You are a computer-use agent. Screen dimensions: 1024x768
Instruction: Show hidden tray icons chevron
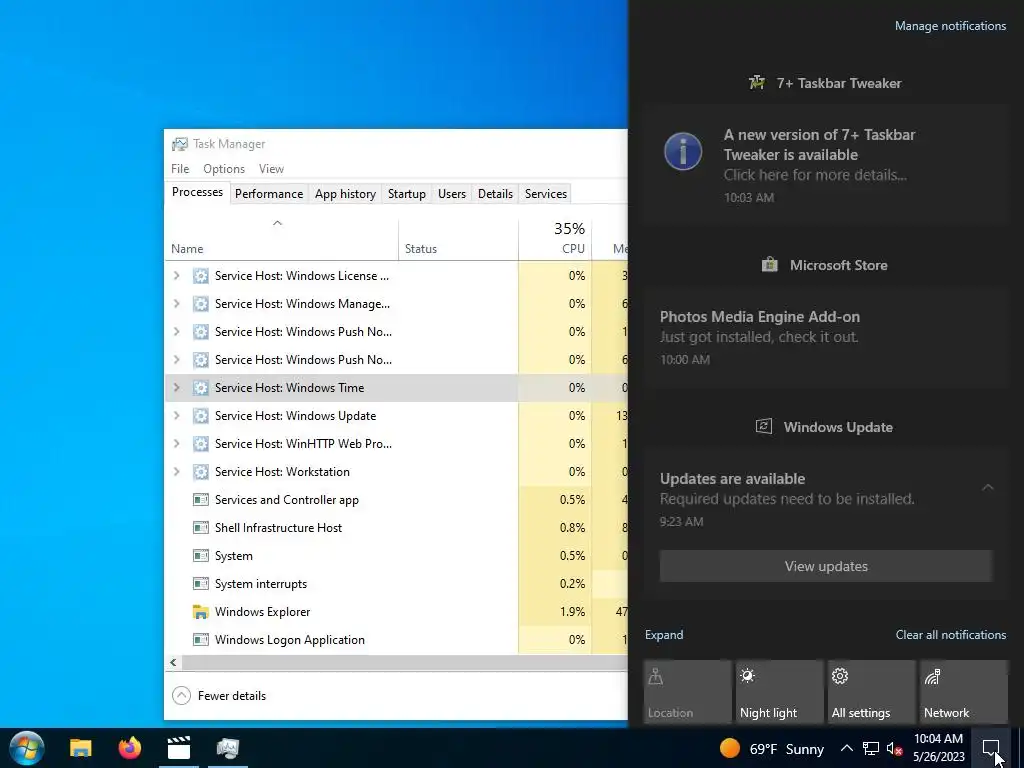[x=846, y=748]
